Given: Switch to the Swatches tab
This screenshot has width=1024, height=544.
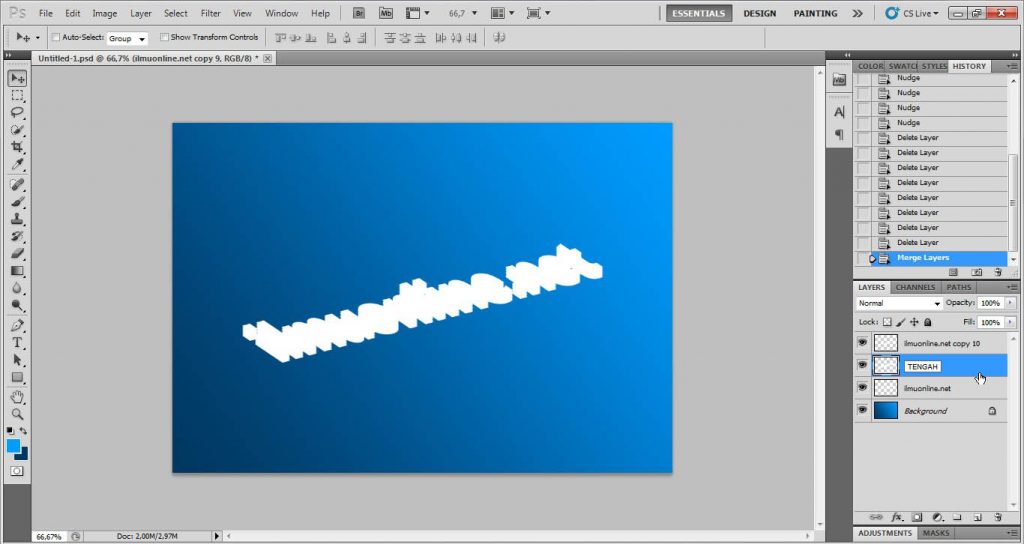Looking at the screenshot, I should [x=903, y=67].
